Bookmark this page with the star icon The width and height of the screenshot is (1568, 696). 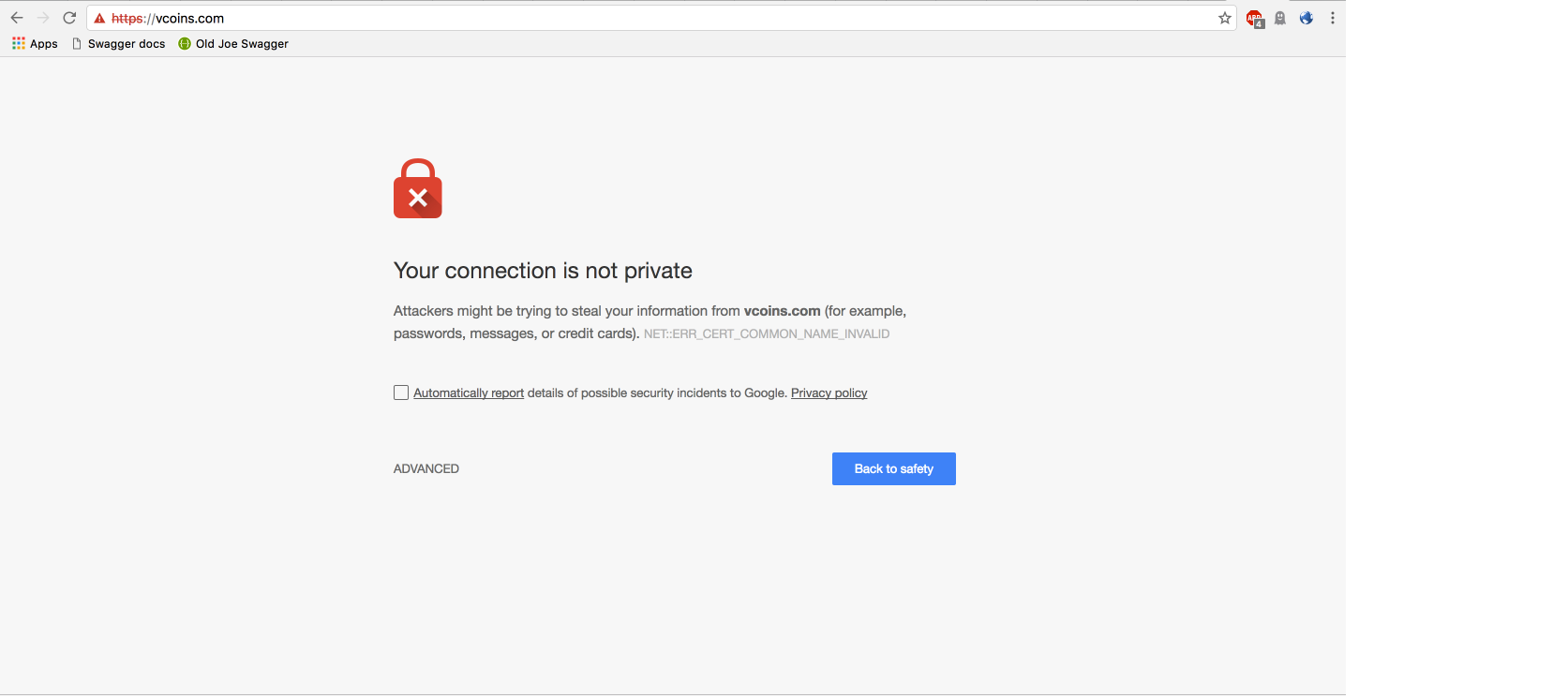tap(1224, 18)
